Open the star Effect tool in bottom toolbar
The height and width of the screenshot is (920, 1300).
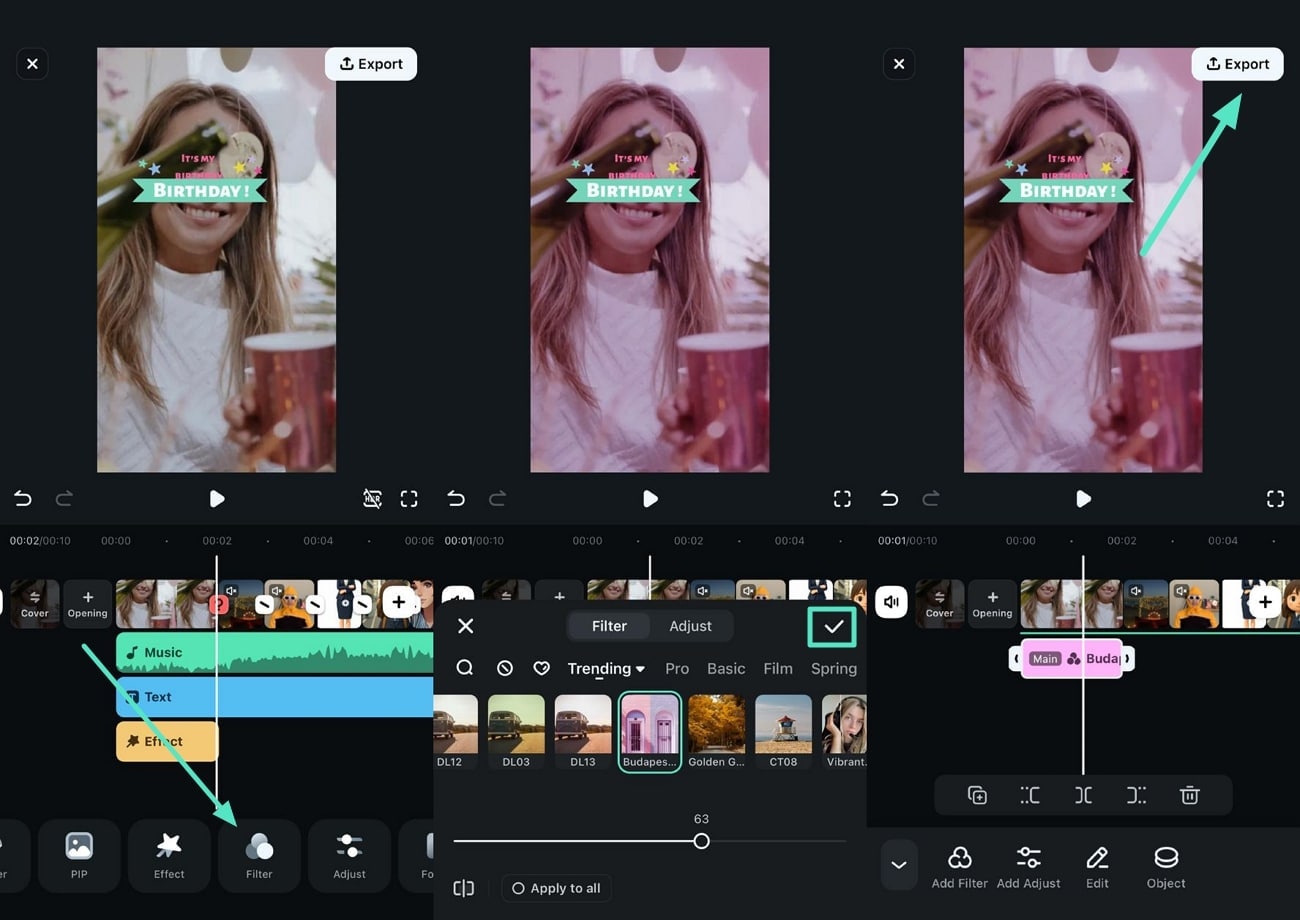[169, 855]
